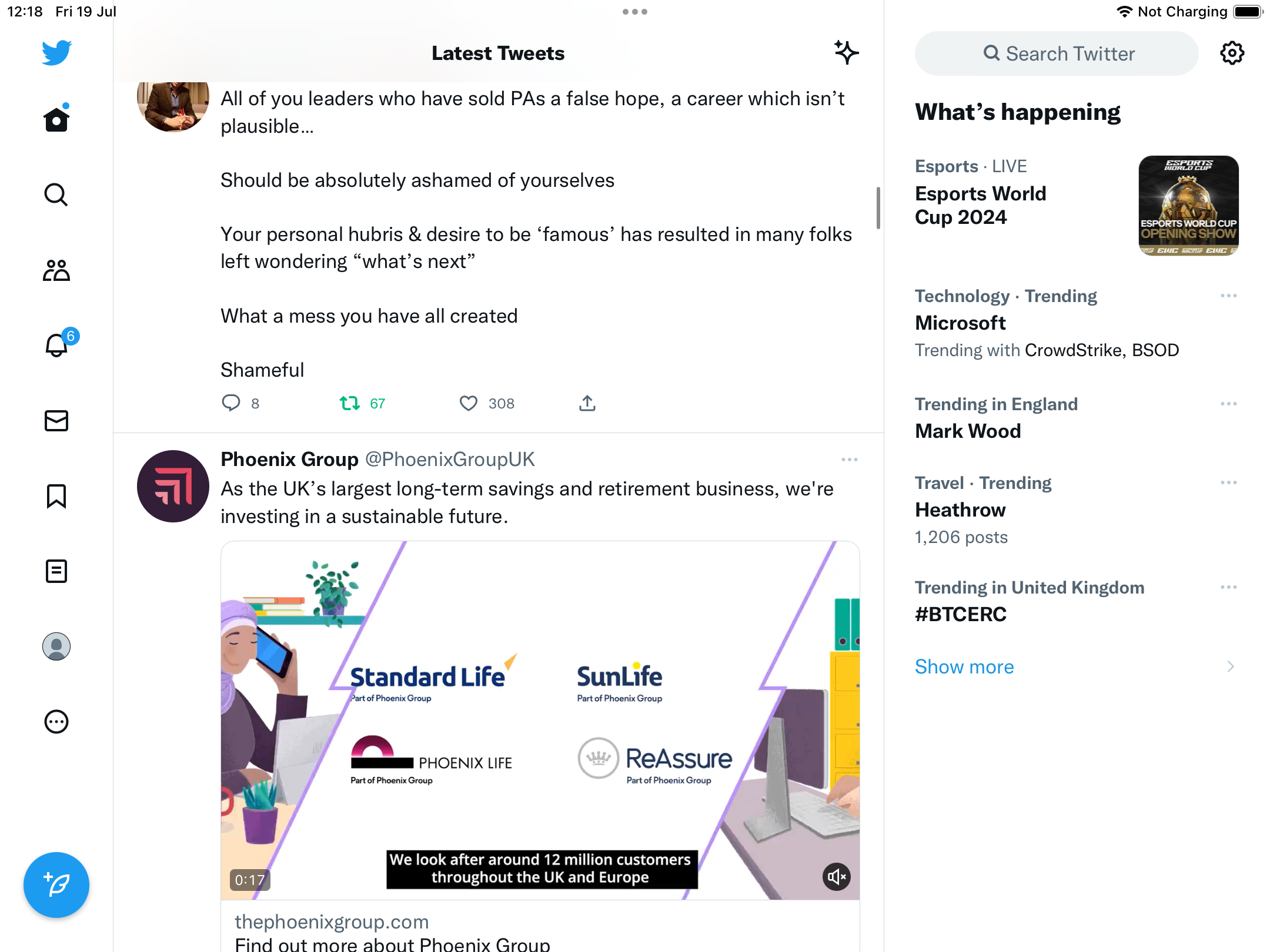Click the Search Twitter input field

[1057, 53]
